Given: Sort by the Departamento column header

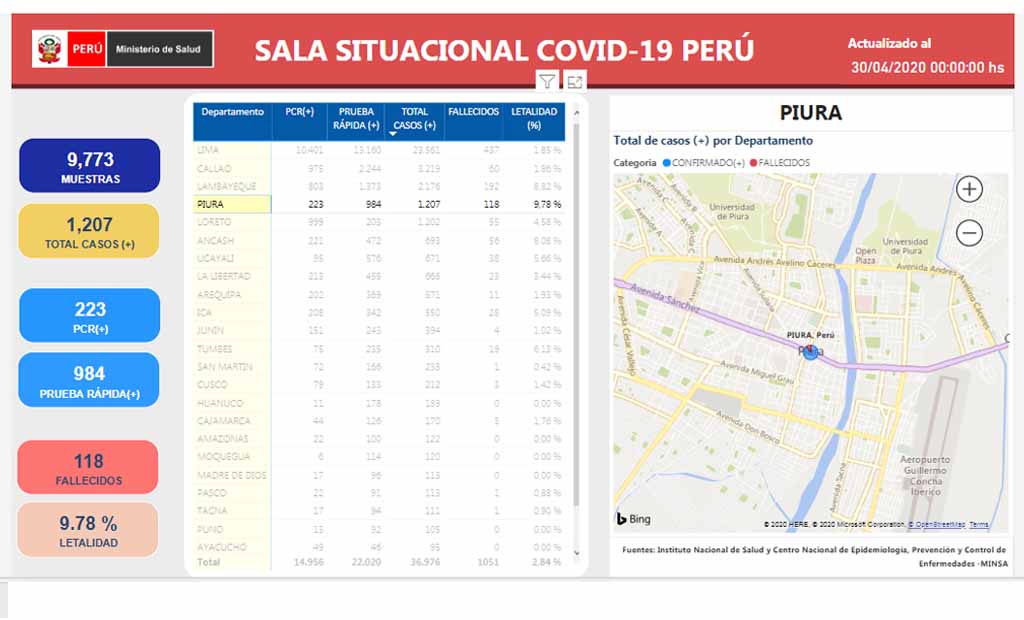Looking at the screenshot, I should coord(232,122).
